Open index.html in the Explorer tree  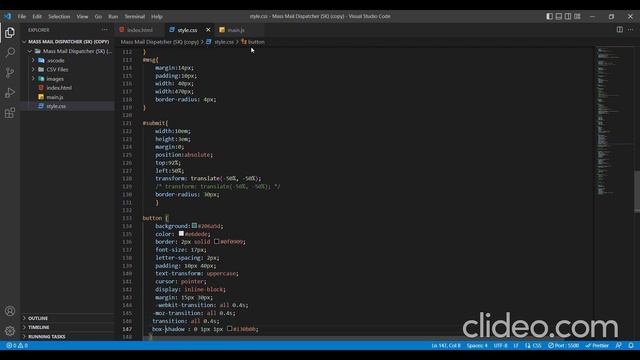[x=59, y=88]
